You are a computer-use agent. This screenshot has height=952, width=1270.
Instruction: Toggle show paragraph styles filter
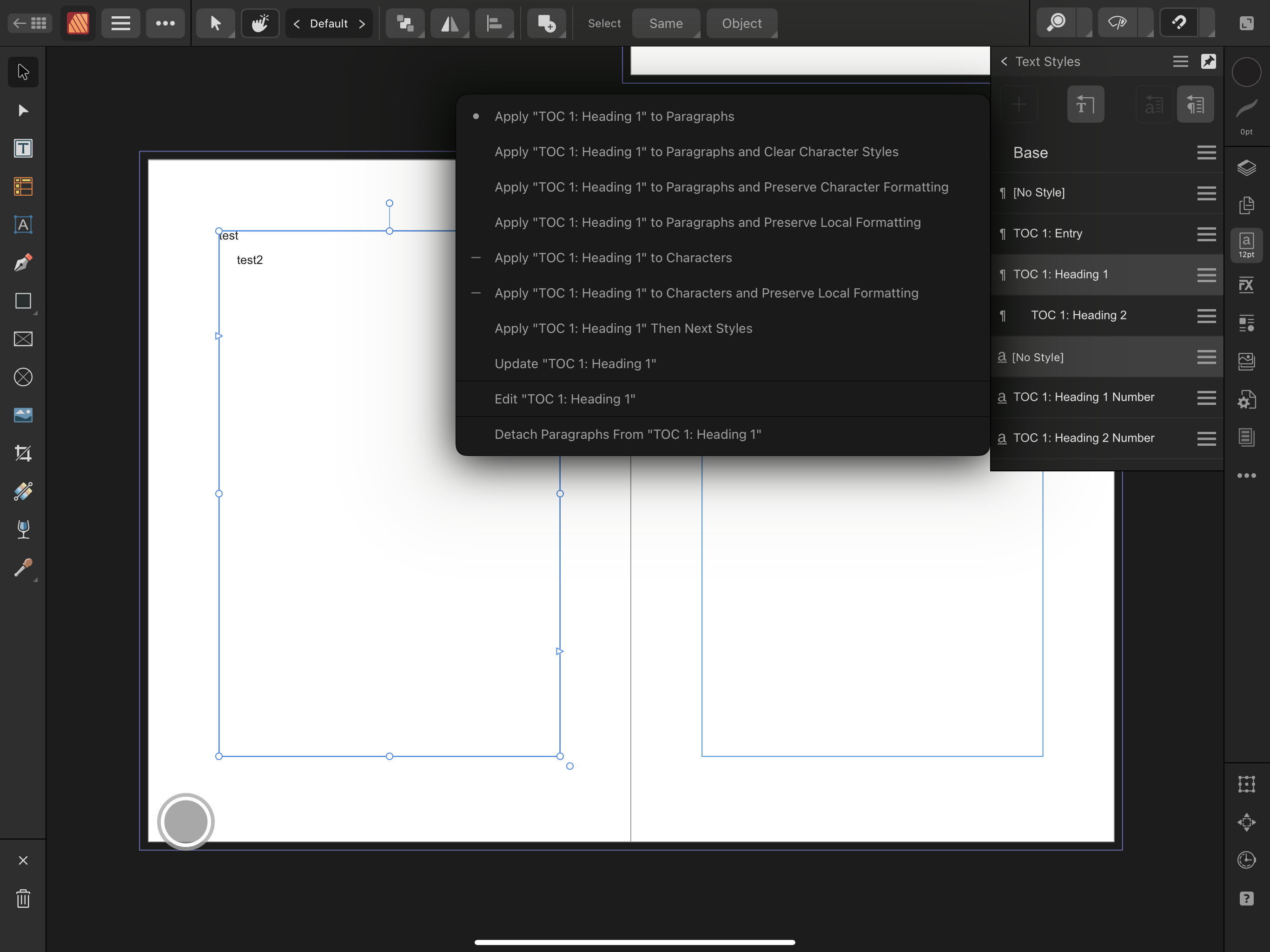coord(1195,105)
